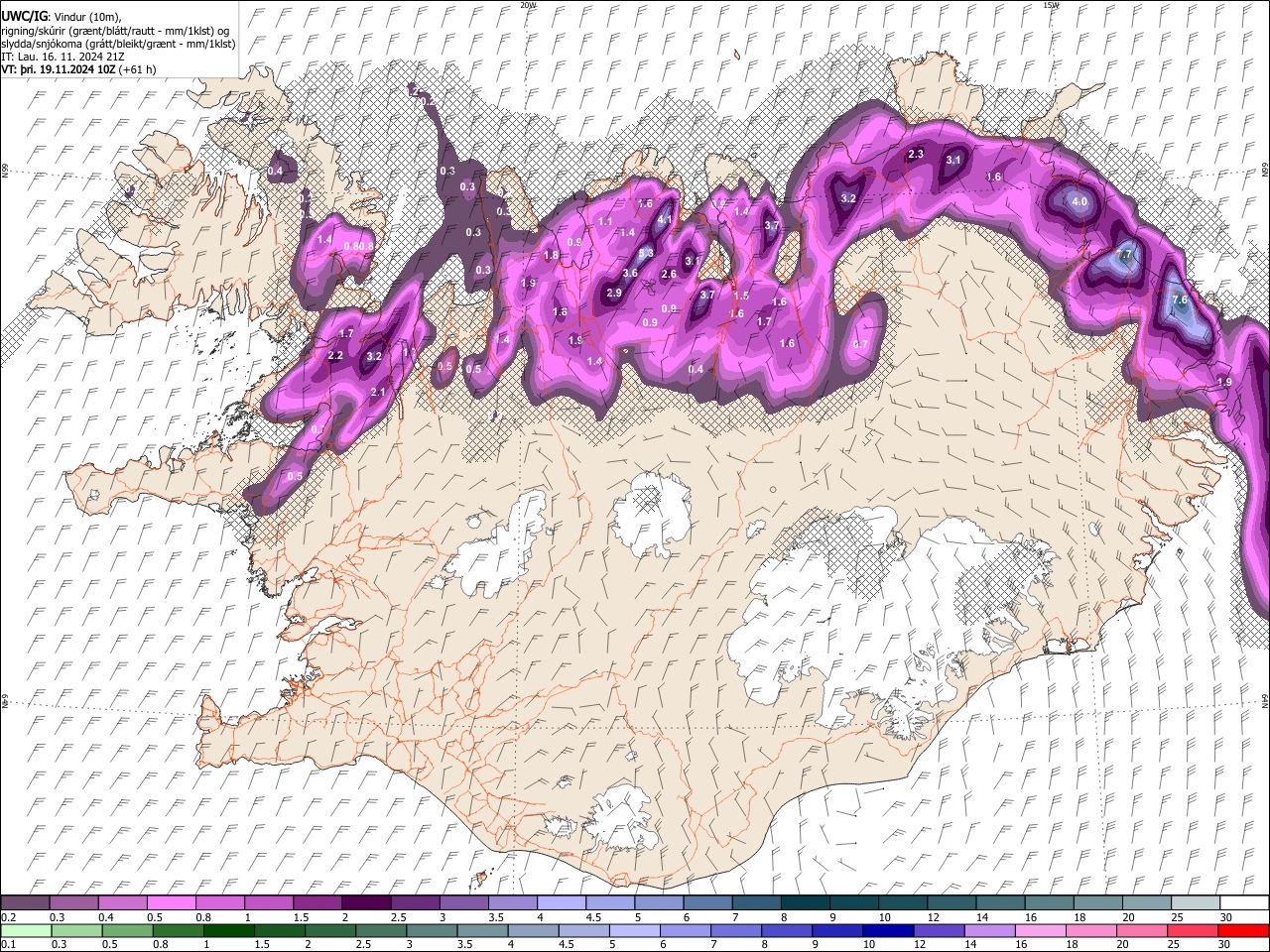Click the "1.1" precipitation value on the map
This screenshot has height=952, width=1270.
point(605,221)
